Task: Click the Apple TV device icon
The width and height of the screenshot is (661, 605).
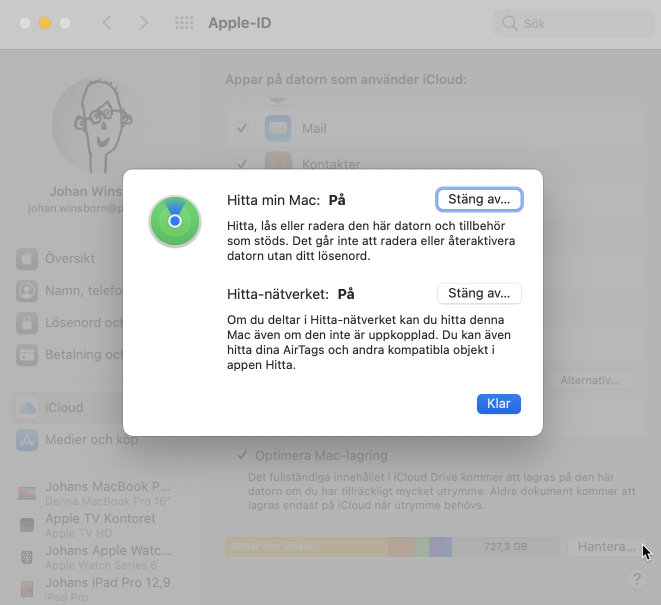Action: click(x=27, y=525)
